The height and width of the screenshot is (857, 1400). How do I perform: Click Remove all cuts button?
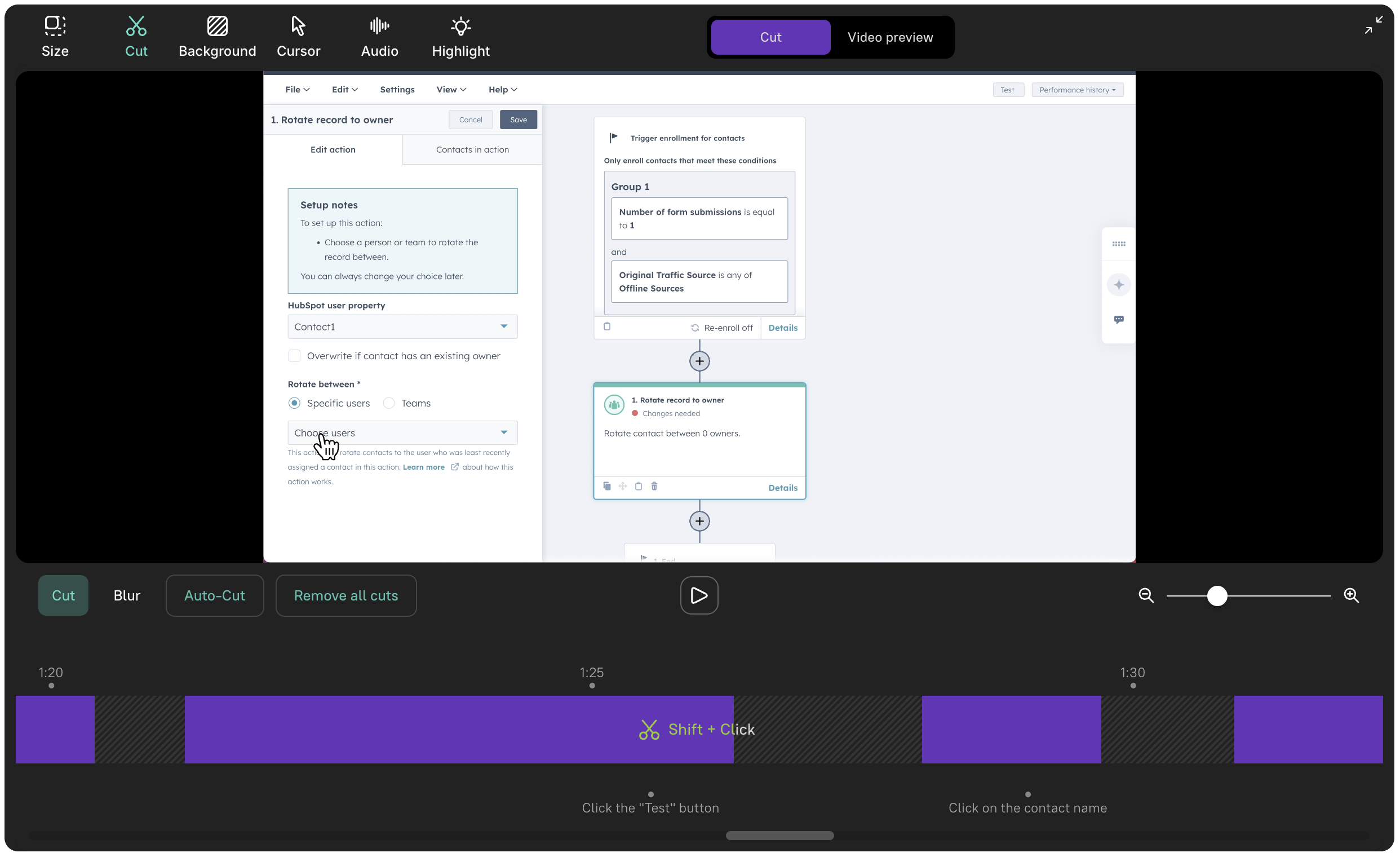coord(345,595)
